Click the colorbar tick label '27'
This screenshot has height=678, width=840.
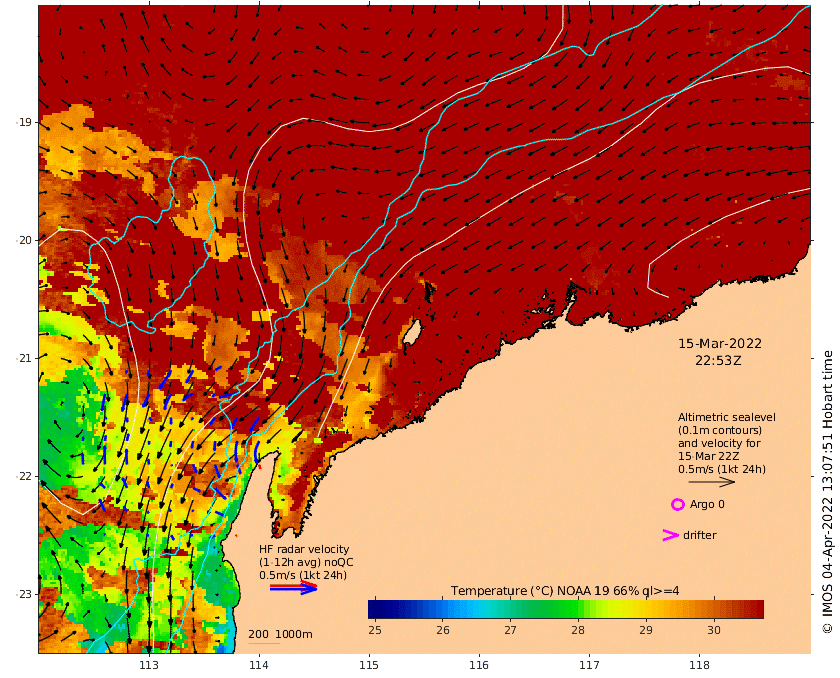pyautogui.click(x=510, y=630)
